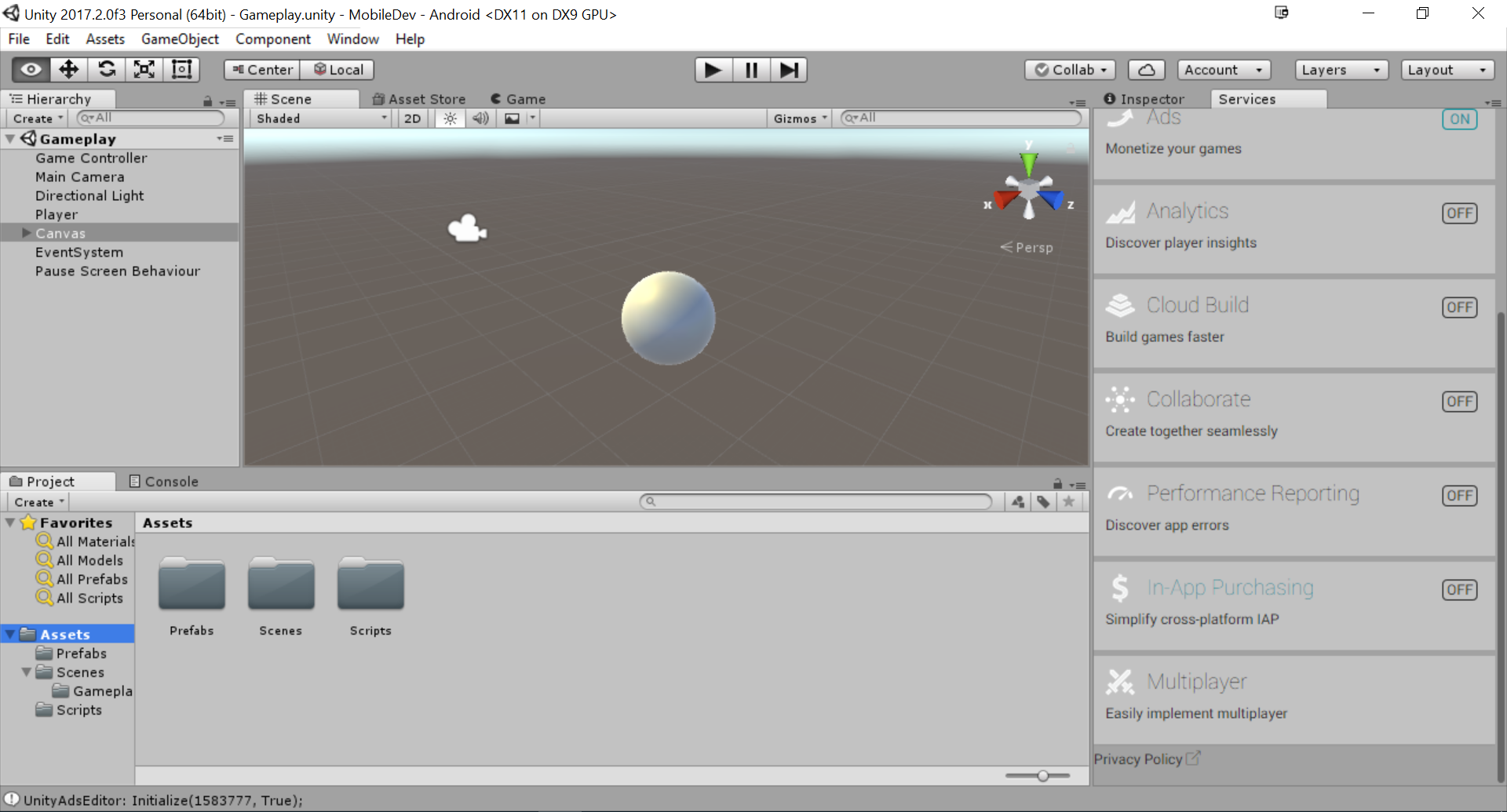The width and height of the screenshot is (1507, 812).
Task: Toggle scene effects image icon
Action: click(x=512, y=118)
